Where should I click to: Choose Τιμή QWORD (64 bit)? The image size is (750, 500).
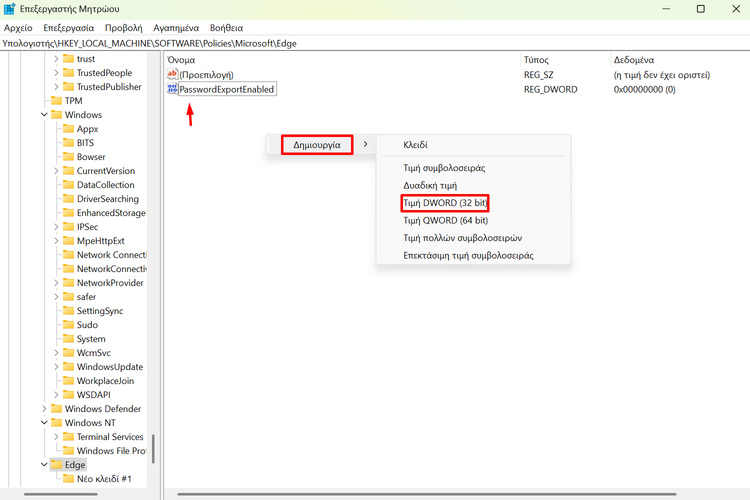[445, 220]
